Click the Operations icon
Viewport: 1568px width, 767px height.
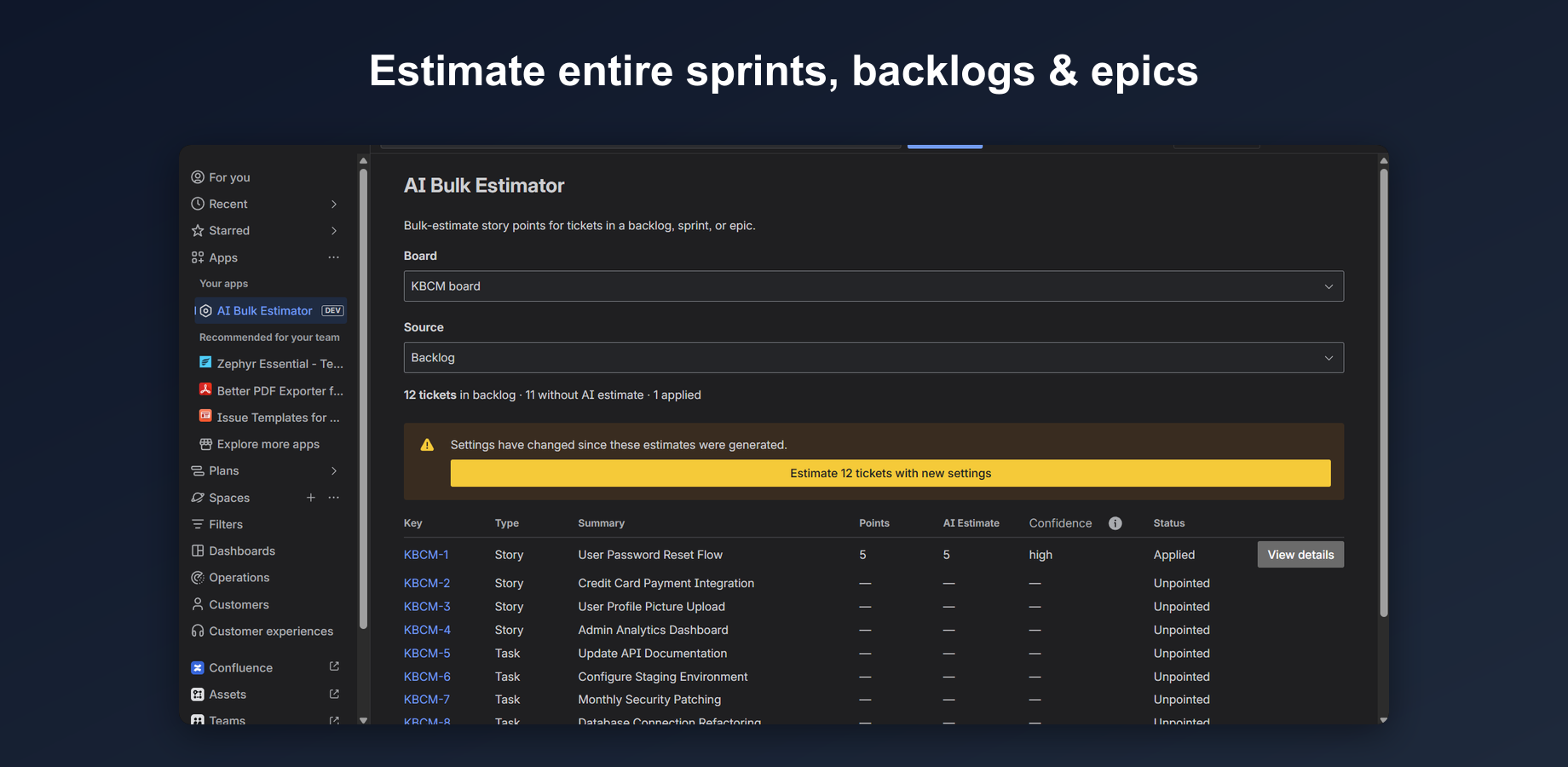coord(198,577)
